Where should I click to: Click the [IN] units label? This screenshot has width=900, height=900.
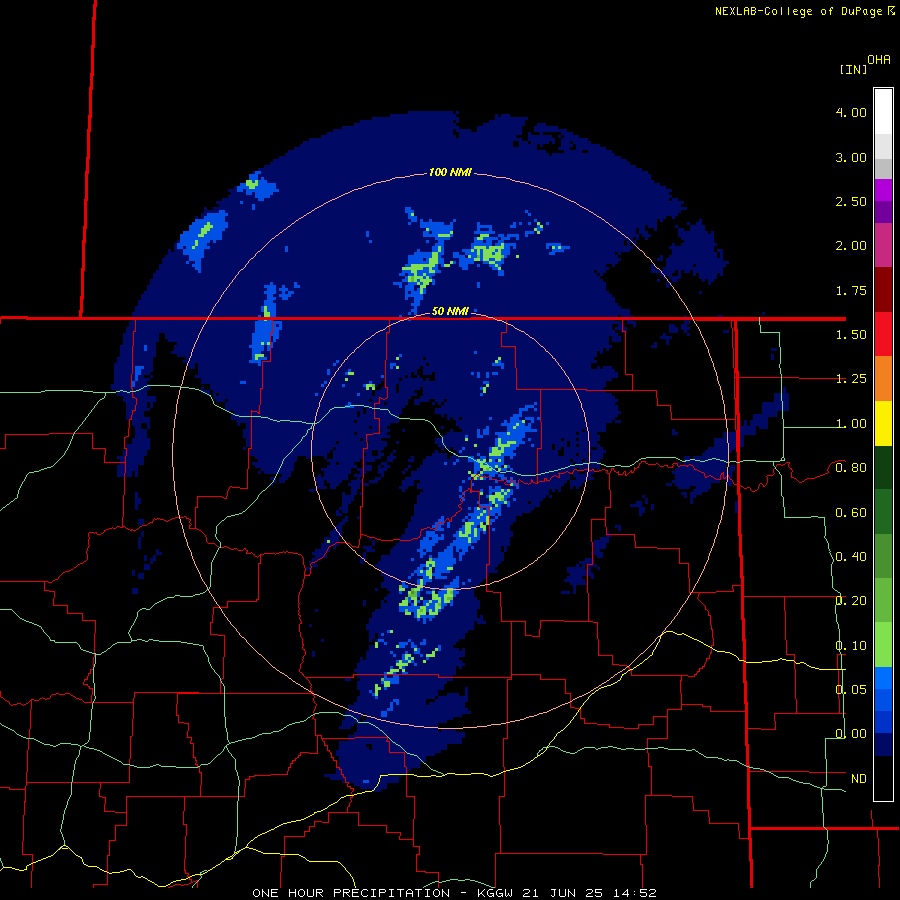click(x=853, y=69)
